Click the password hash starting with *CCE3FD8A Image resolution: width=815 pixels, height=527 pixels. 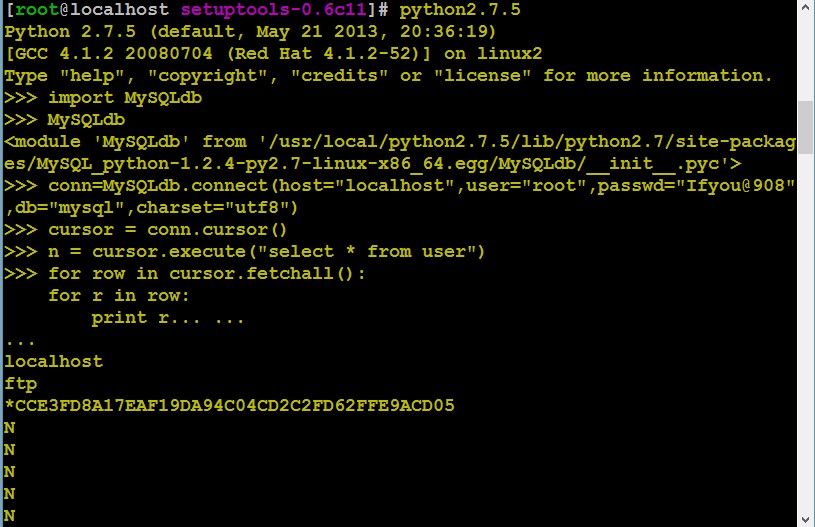[229, 405]
